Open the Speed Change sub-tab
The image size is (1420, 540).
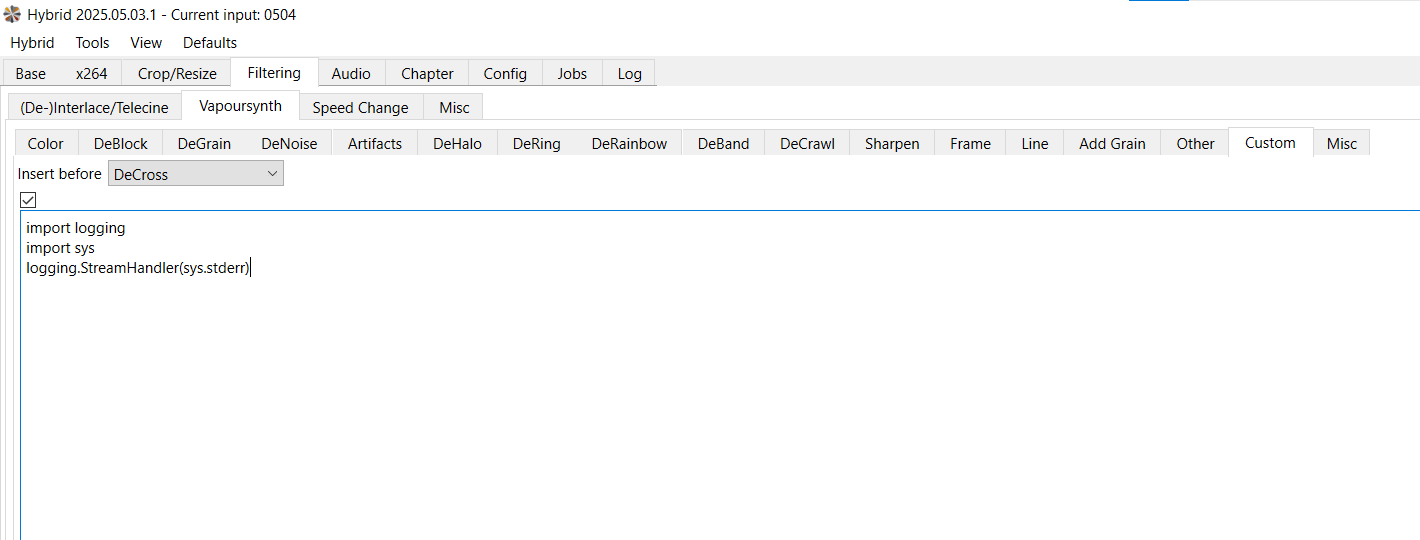[x=360, y=107]
